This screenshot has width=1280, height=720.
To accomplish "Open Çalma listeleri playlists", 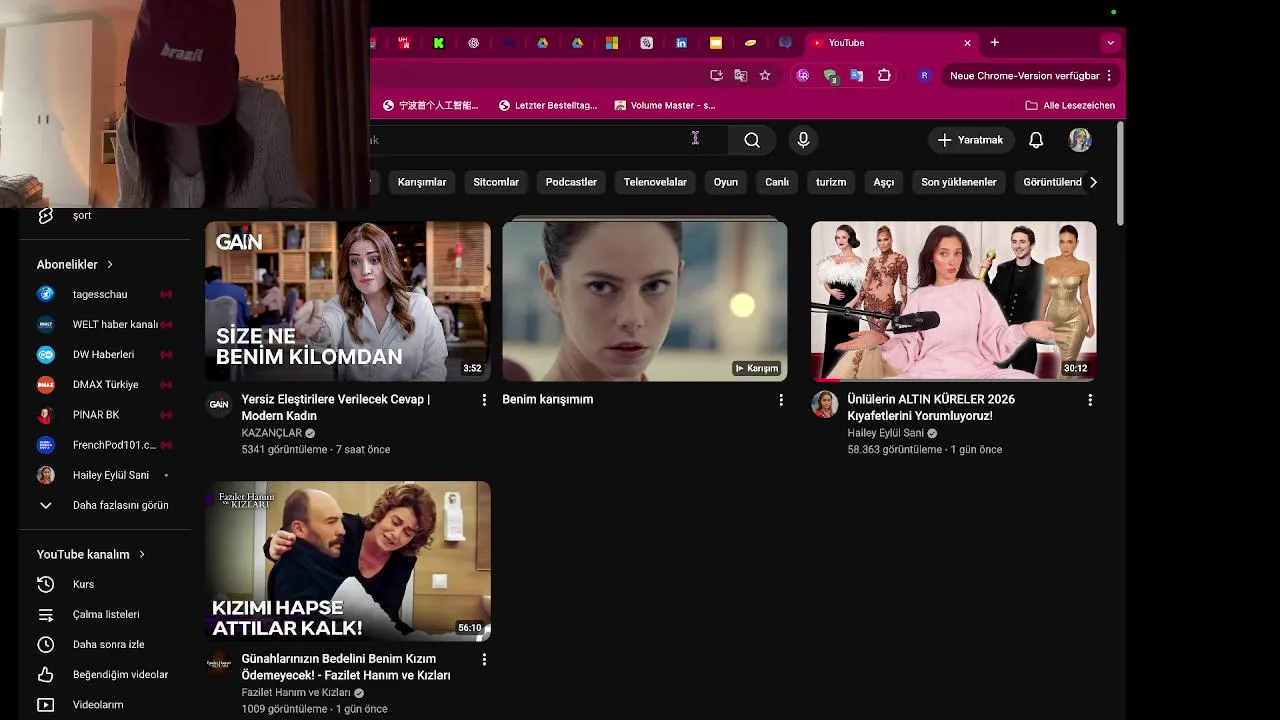I will tap(105, 614).
